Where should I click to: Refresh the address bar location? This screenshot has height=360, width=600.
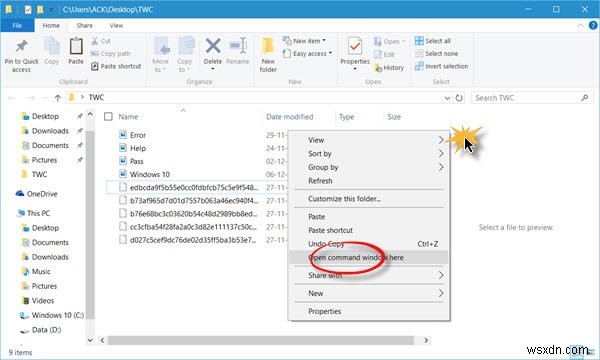pyautogui.click(x=459, y=98)
